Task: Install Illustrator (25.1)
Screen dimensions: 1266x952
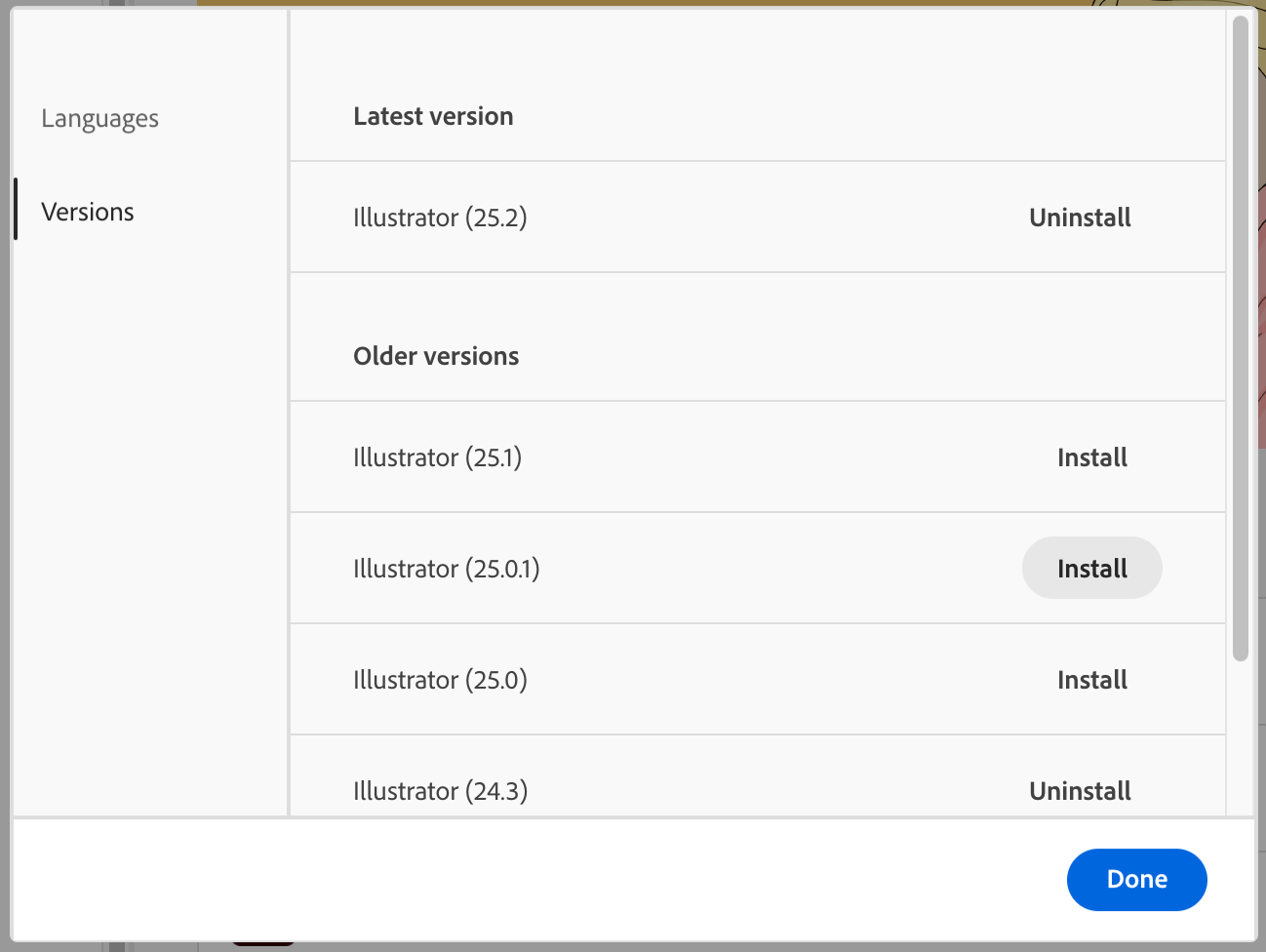Action: (1092, 457)
